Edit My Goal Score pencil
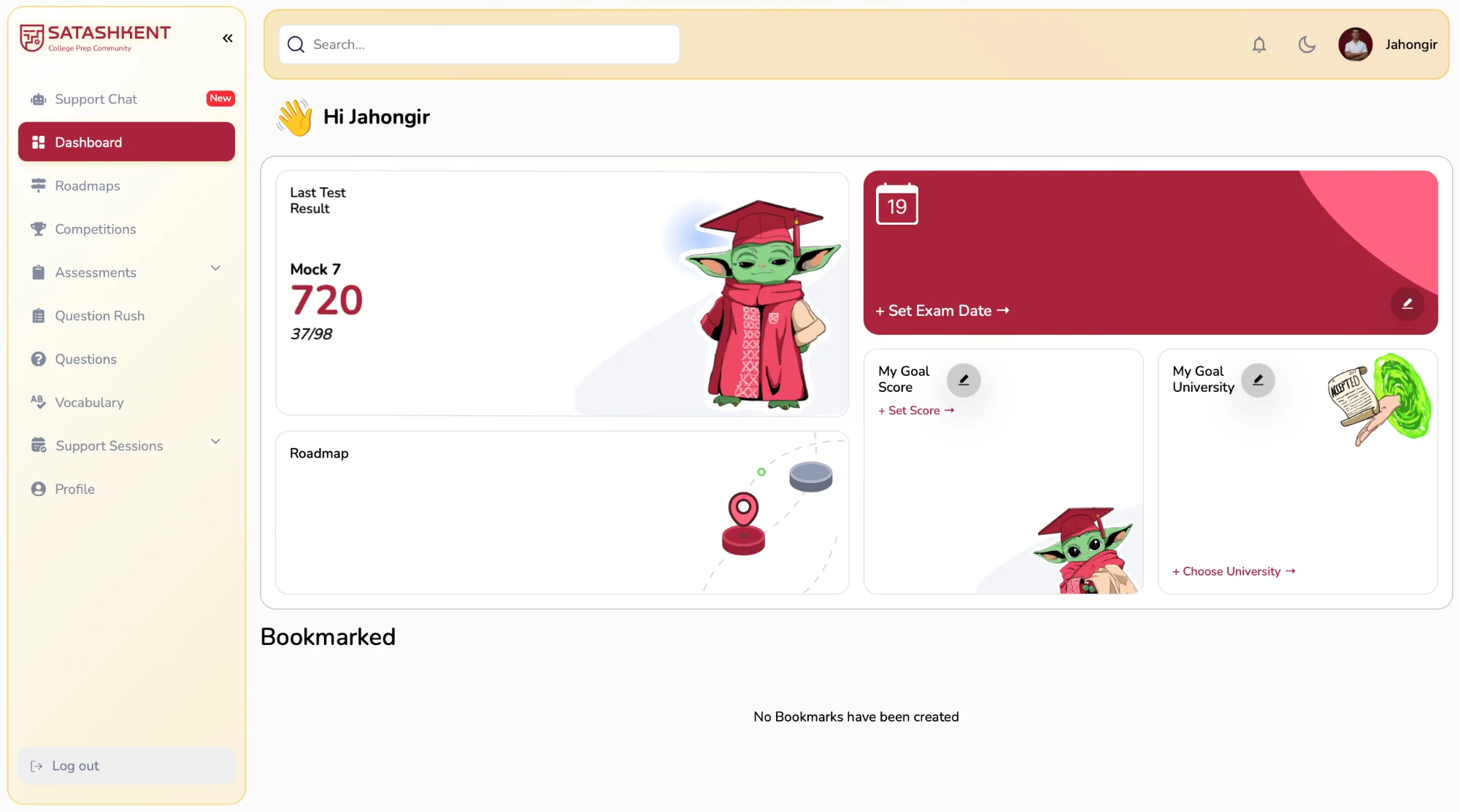Image resolution: width=1460 pixels, height=812 pixels. (964, 380)
